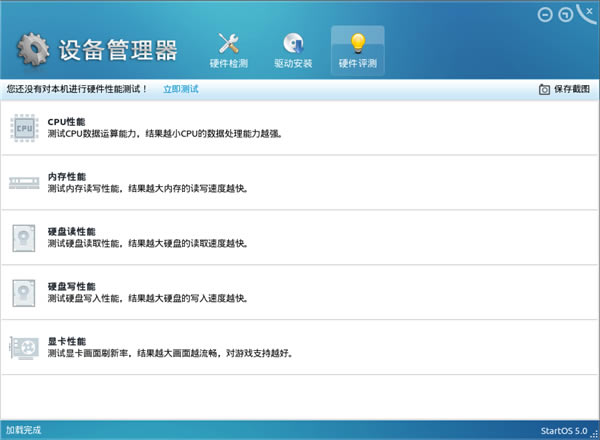Viewport: 600px width, 440px height.
Task: Maximize the window with the square circle button
Action: click(566, 15)
